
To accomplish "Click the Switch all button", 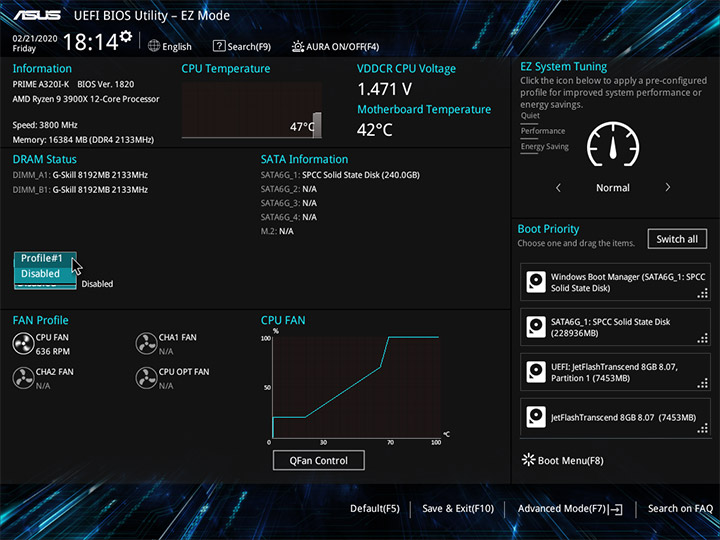I will click(677, 239).
